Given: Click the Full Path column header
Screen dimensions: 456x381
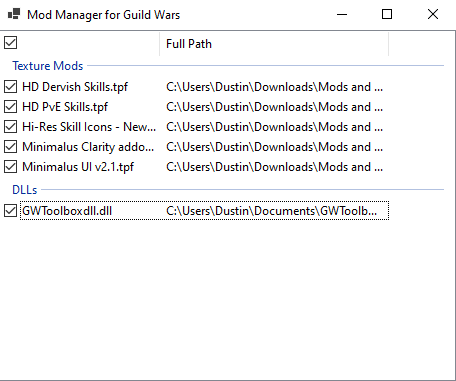Looking at the screenshot, I should click(274, 44).
